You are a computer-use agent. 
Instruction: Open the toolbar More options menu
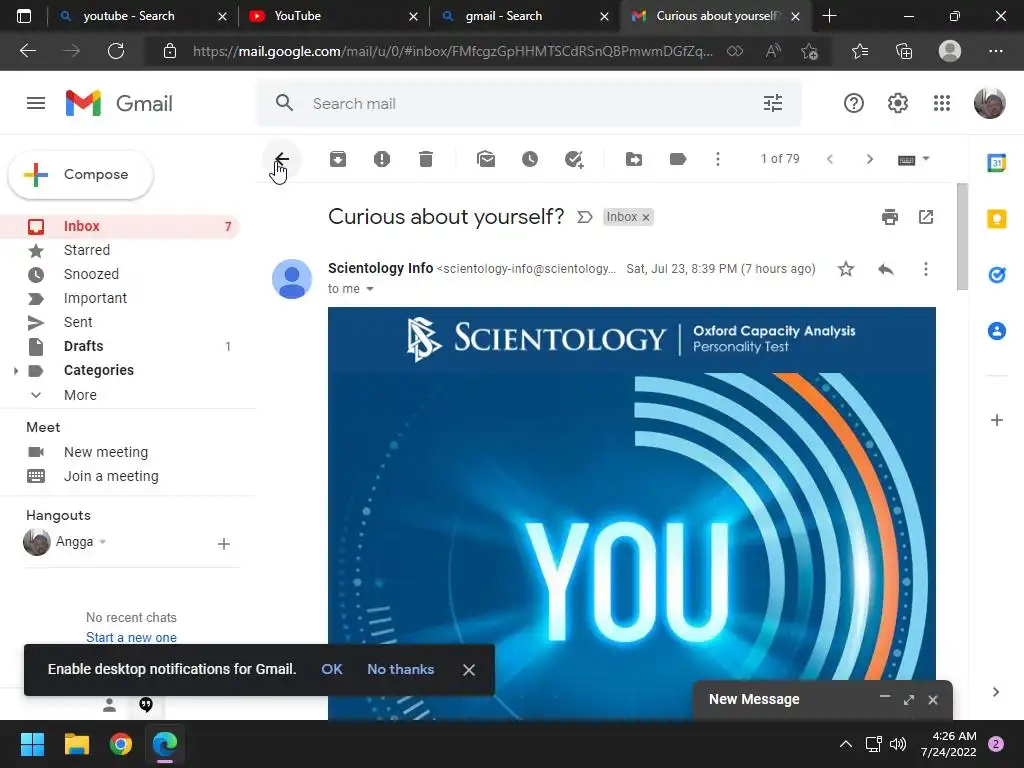(718, 159)
